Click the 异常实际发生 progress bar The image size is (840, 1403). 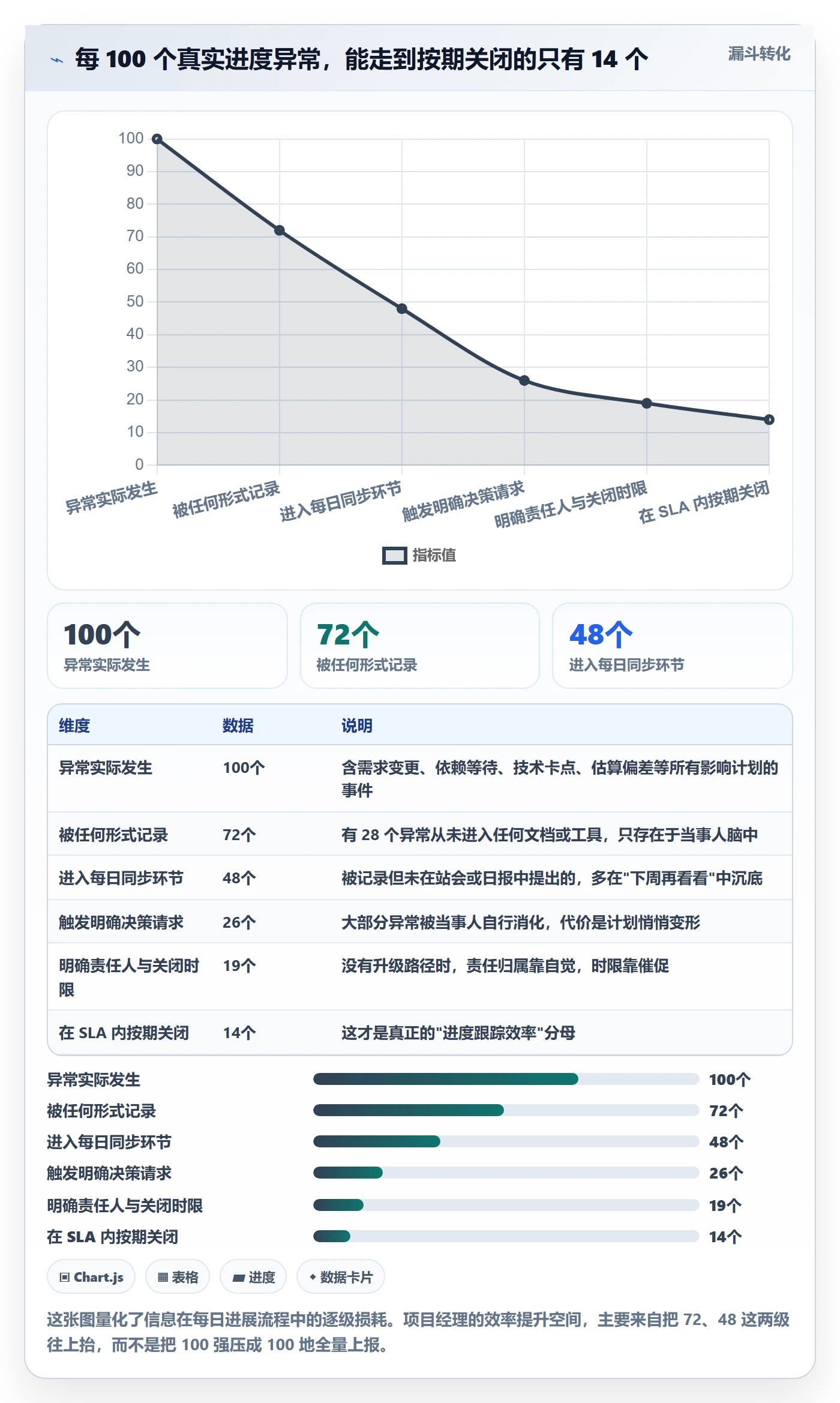[506, 1079]
